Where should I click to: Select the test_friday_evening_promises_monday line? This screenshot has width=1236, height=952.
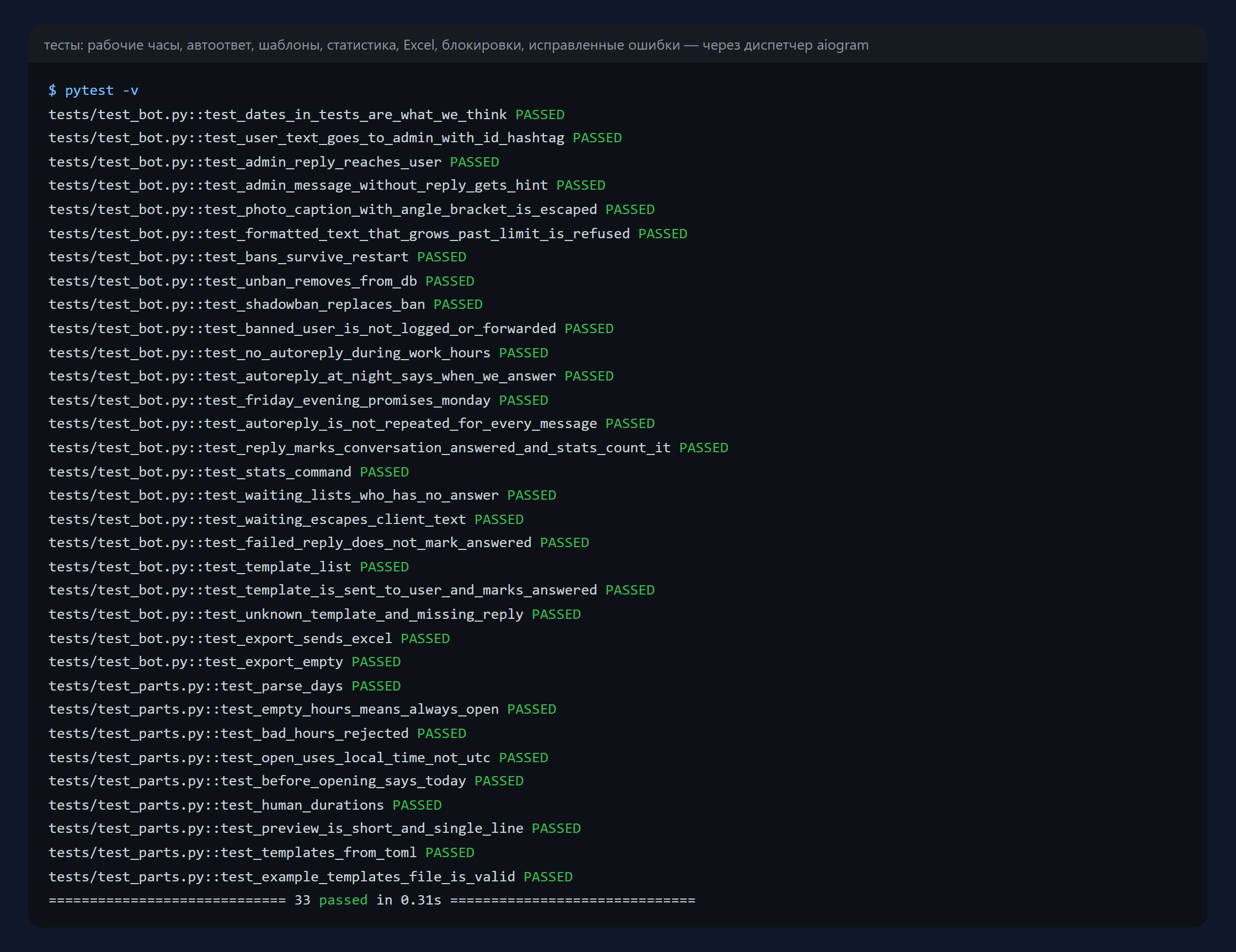tap(299, 400)
